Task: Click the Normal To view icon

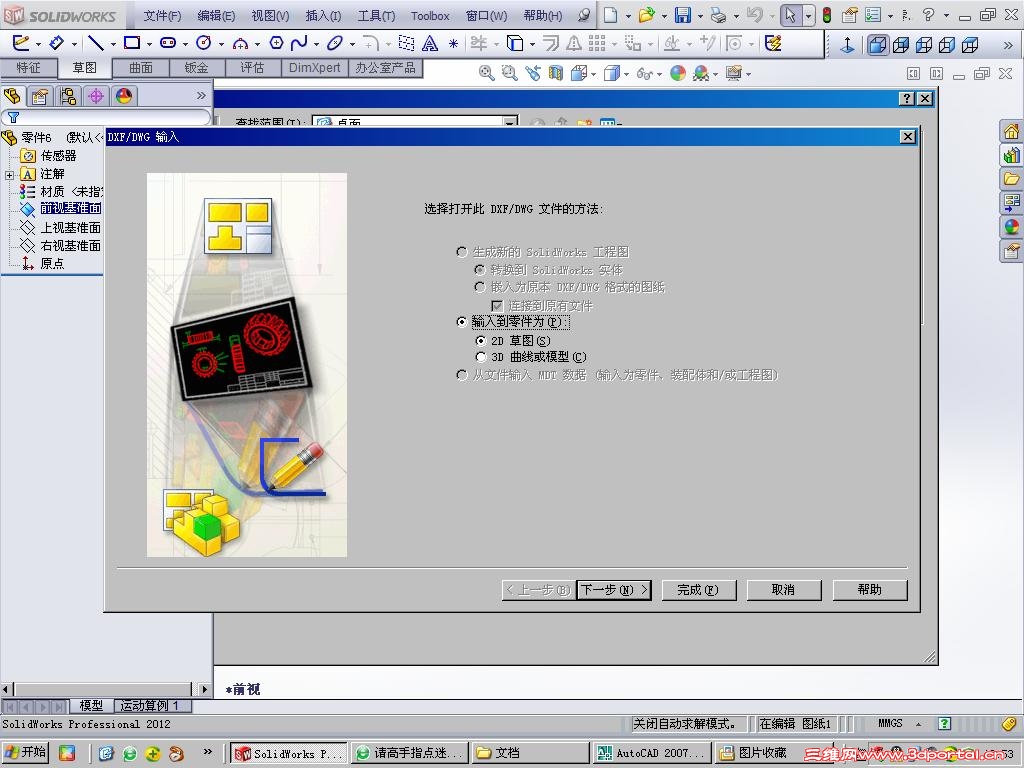Action: pos(847,44)
